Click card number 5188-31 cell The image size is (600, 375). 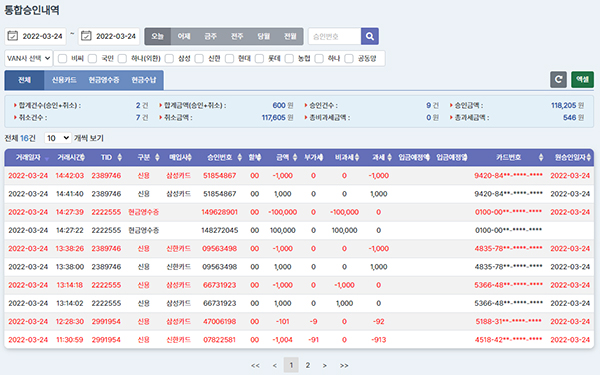[508, 321]
